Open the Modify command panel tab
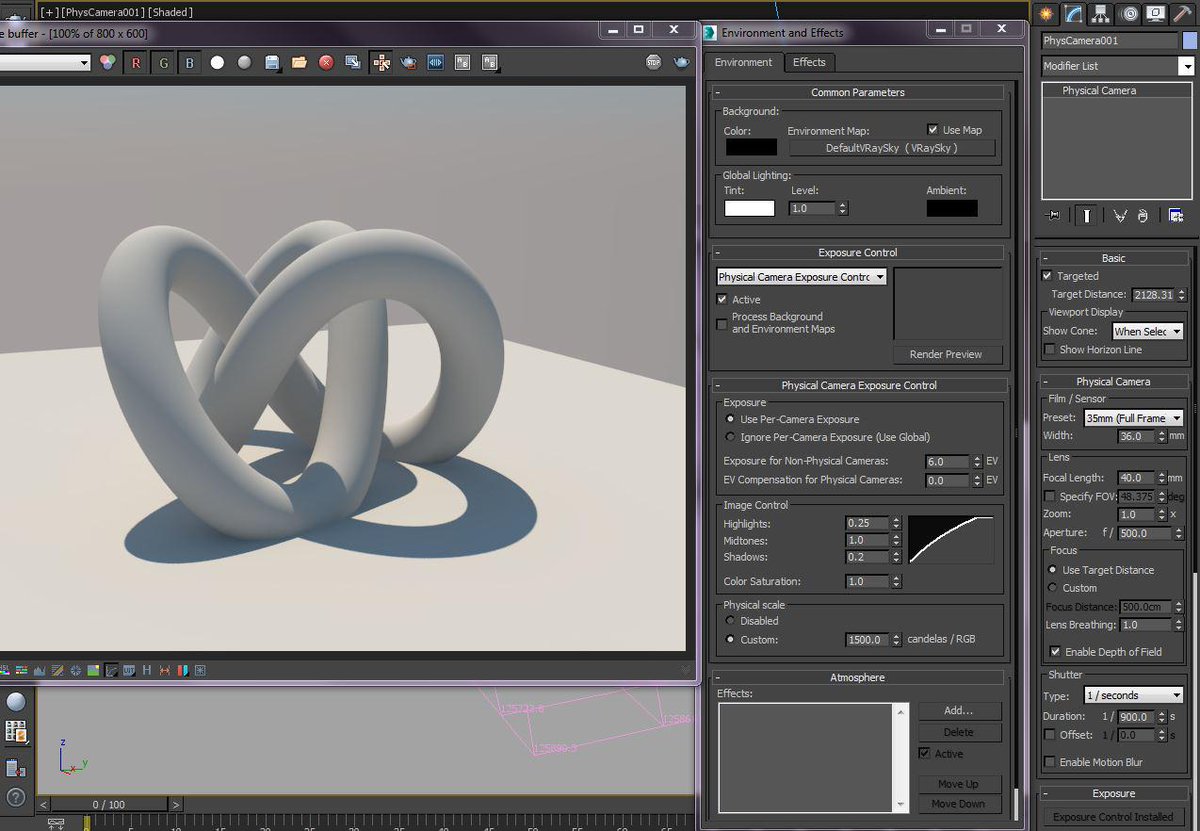This screenshot has width=1200, height=831. coord(1074,13)
